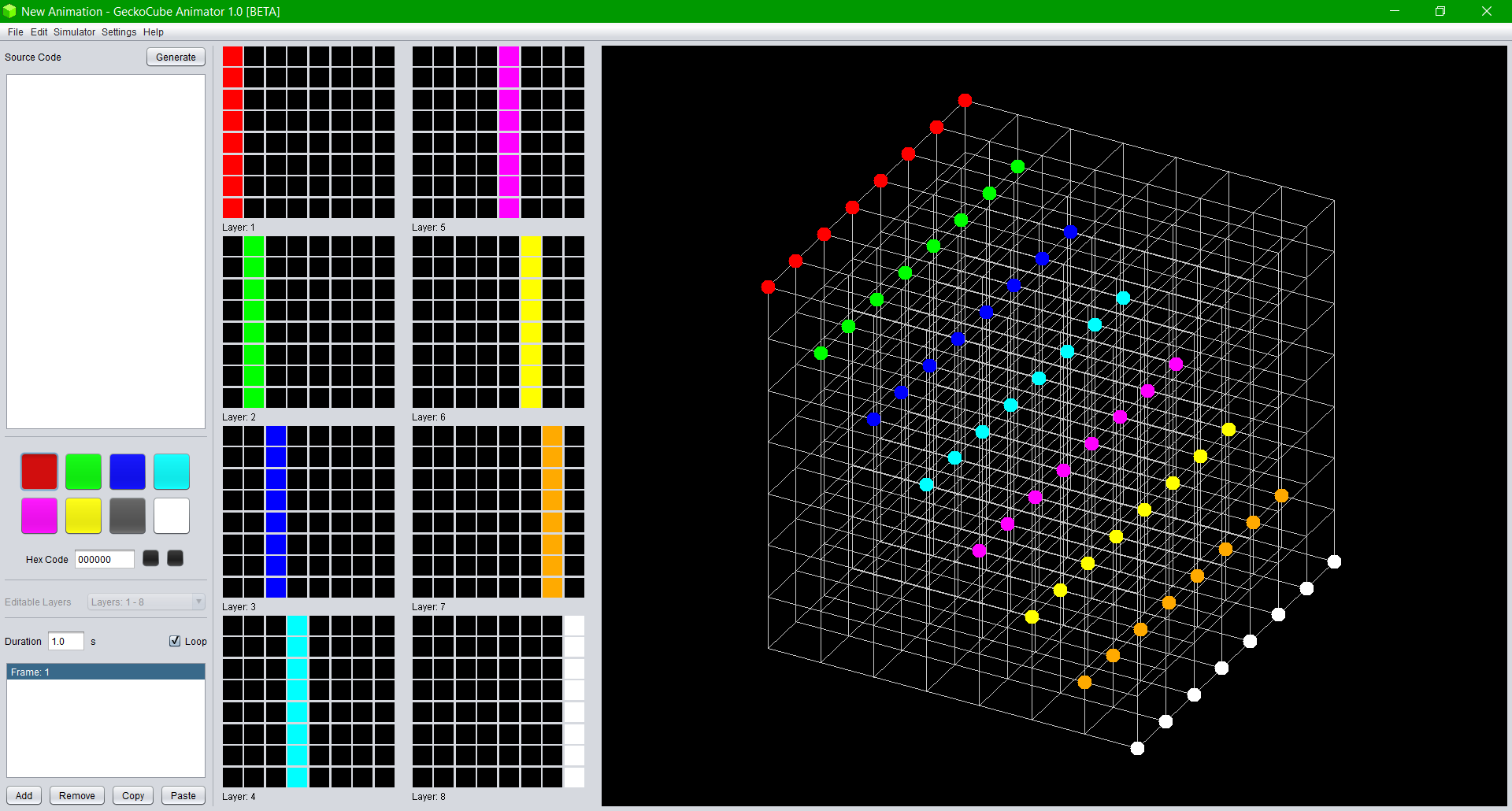Disable the Loop checkbox
The width and height of the screenshot is (1512, 811).
pyautogui.click(x=175, y=641)
